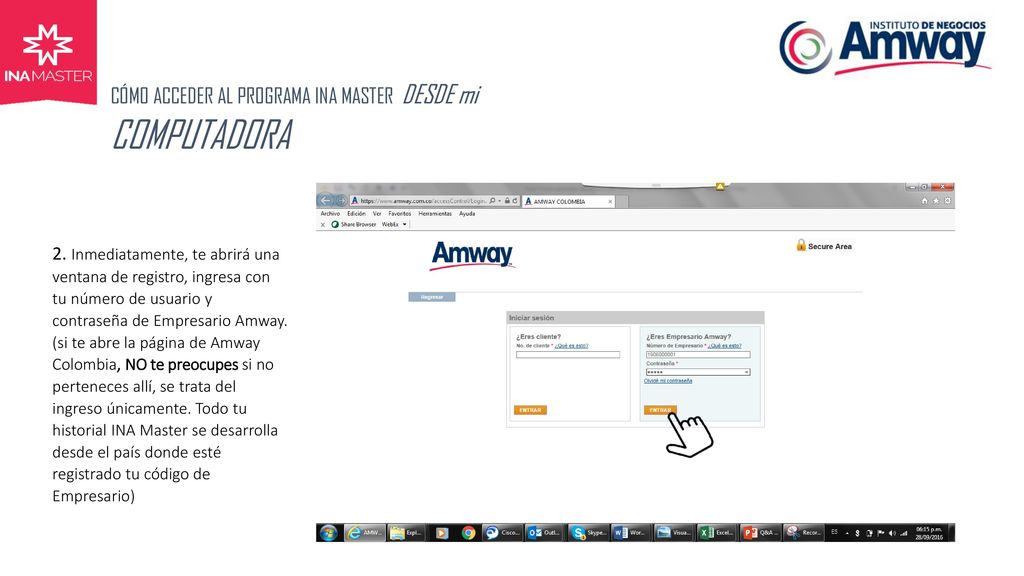The height and width of the screenshot is (576, 1024).
Task: Show hidden tray icons arrow
Action: tap(847, 534)
